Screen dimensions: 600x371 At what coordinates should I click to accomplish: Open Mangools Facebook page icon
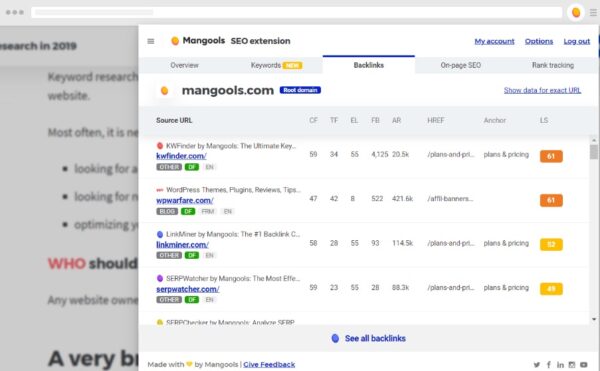click(x=549, y=364)
